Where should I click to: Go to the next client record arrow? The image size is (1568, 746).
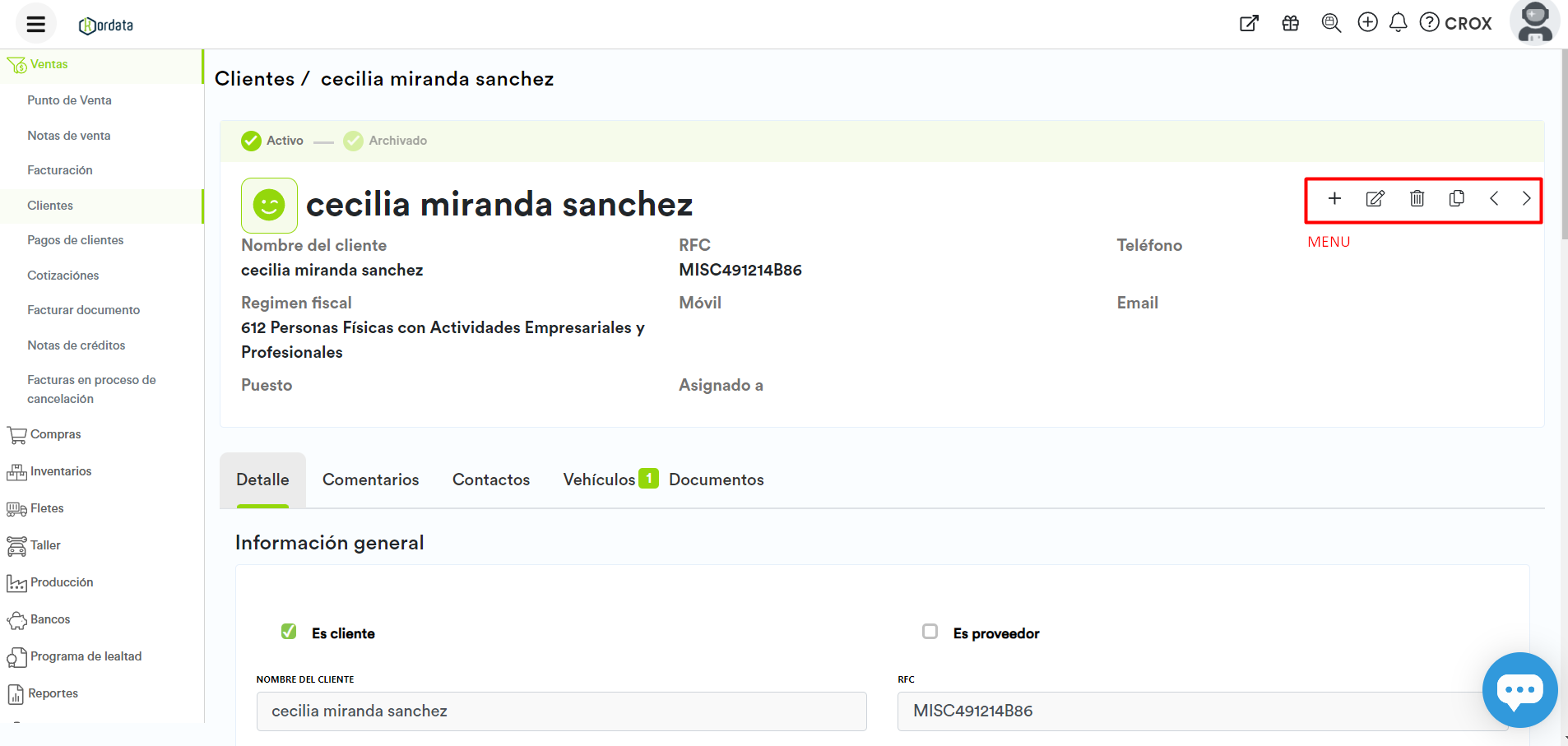click(x=1526, y=198)
